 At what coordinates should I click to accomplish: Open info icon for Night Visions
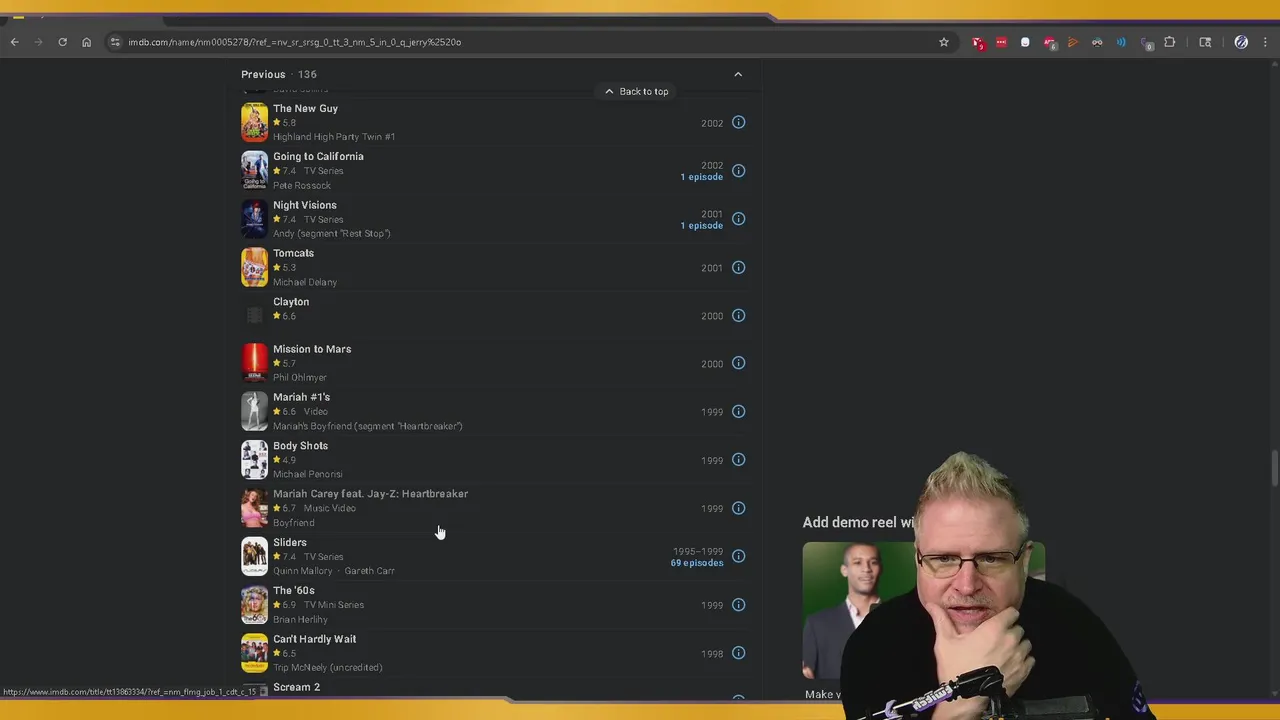[x=738, y=219]
